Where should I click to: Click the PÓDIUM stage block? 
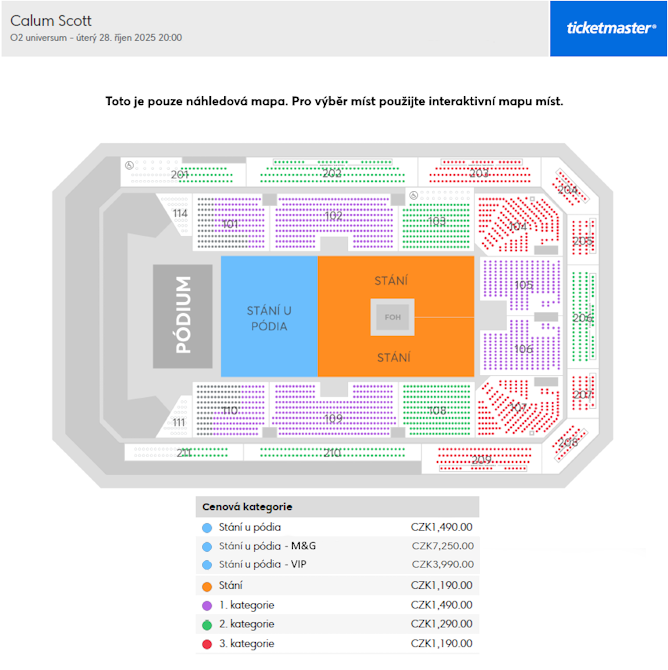point(183,316)
